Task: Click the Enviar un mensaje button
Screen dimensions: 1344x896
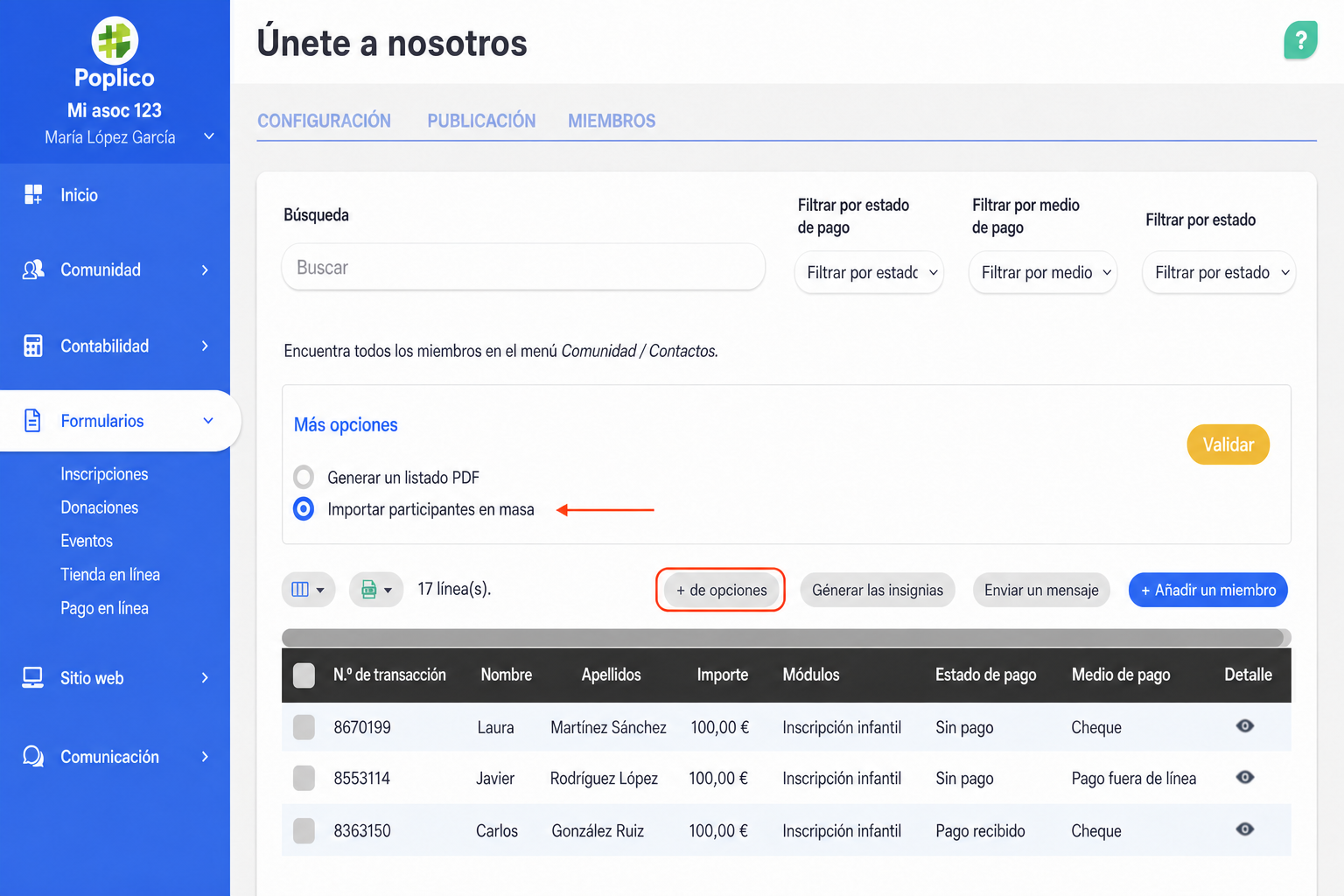Action: (x=1041, y=590)
